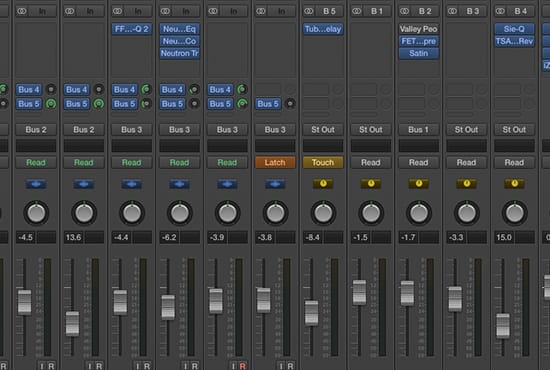Viewport: 550px width, 370px height.
Task: Click the yellow aux icon on the -1.7 channel
Action: click(x=418, y=184)
